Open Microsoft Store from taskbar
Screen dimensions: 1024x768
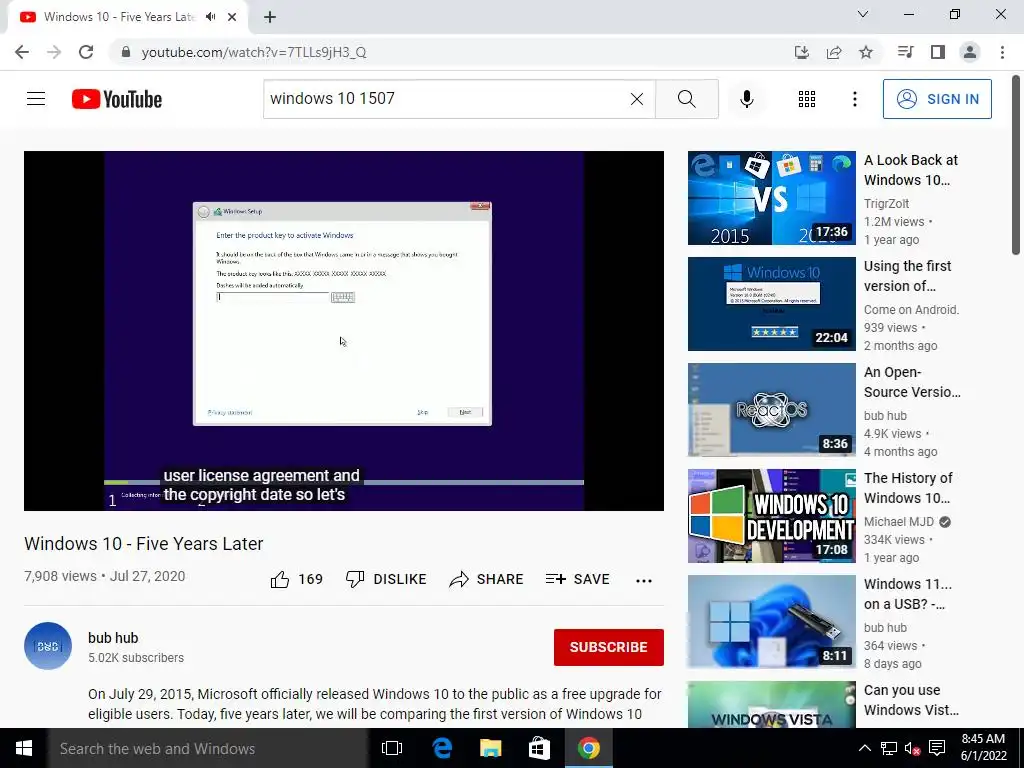point(539,748)
